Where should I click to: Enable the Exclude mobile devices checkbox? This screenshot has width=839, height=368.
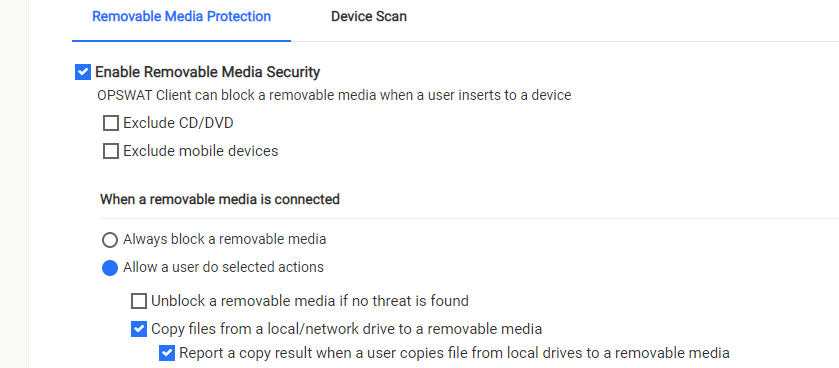(111, 151)
